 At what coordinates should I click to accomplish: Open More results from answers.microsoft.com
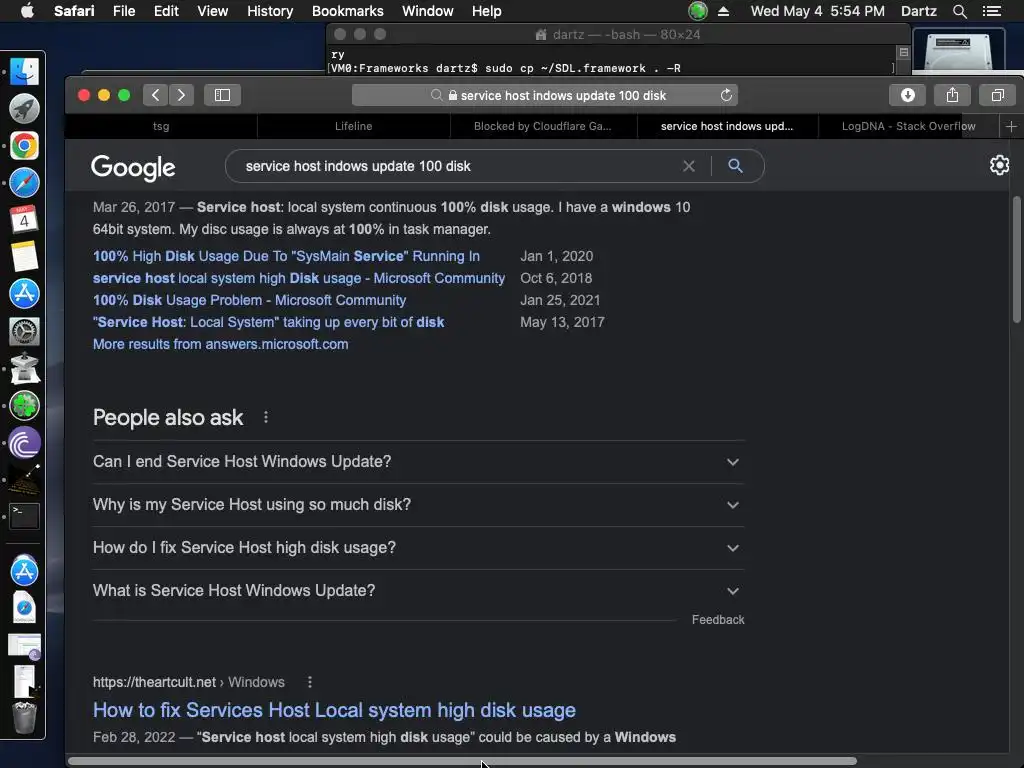220,344
